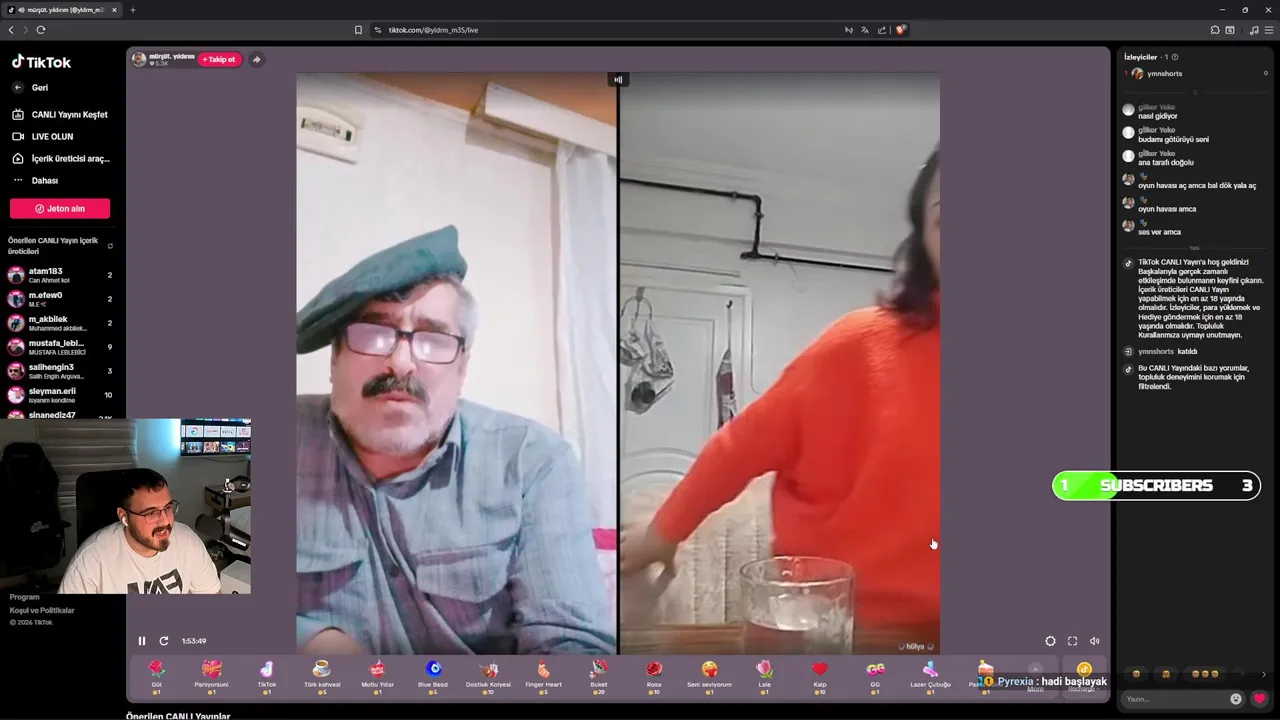The width and height of the screenshot is (1280, 720).
Task: Open Dahası more options in sidebar
Action: [35, 180]
